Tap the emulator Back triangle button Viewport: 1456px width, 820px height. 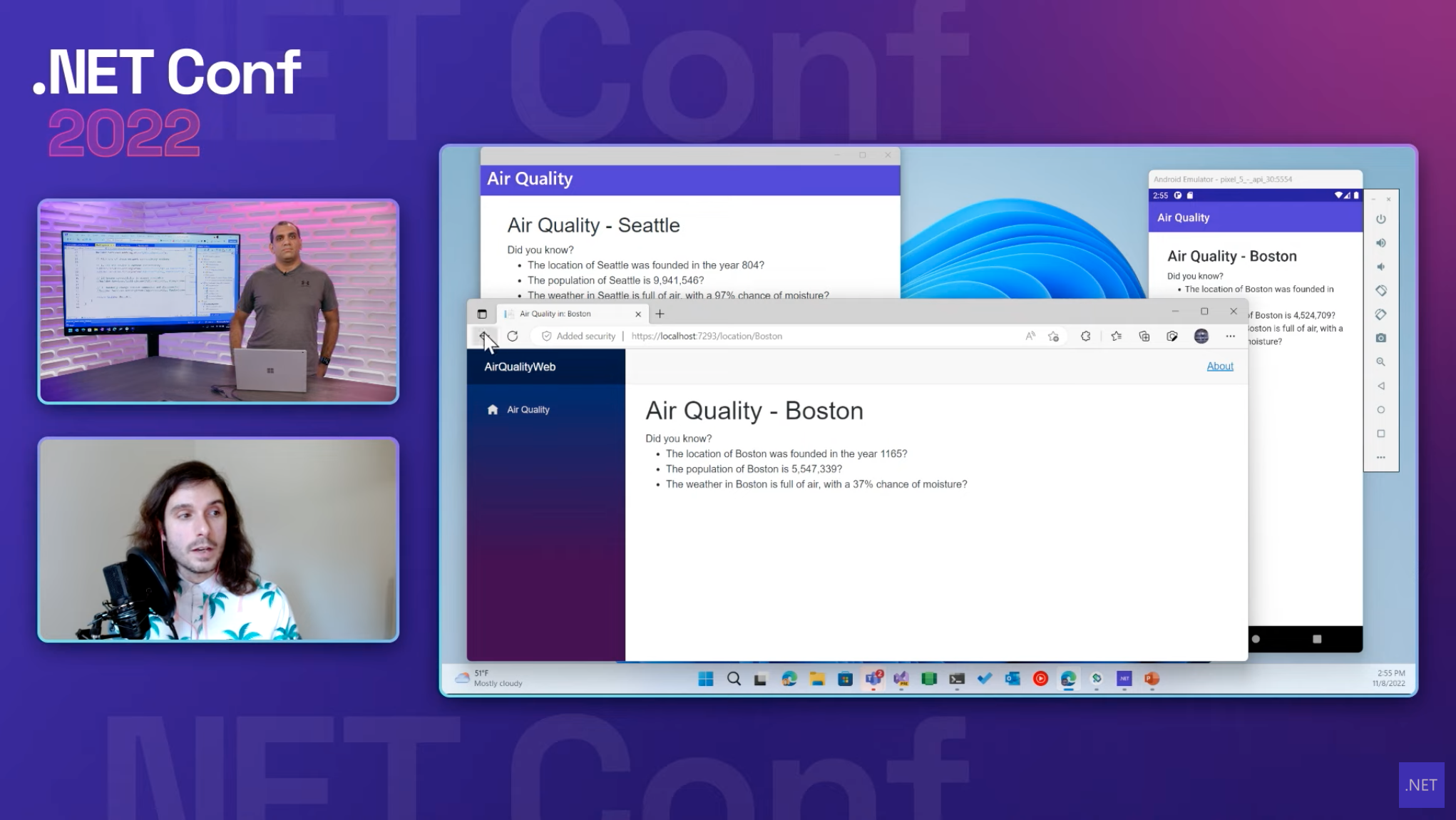(x=1380, y=386)
